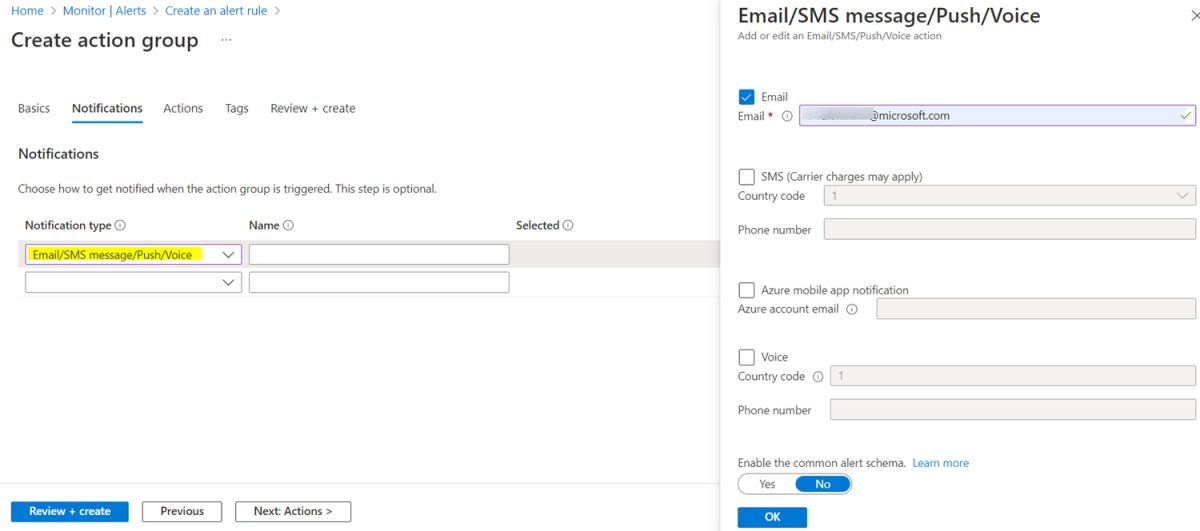Tick the Voice checkbox
Image resolution: width=1200 pixels, height=531 pixels.
coord(746,357)
